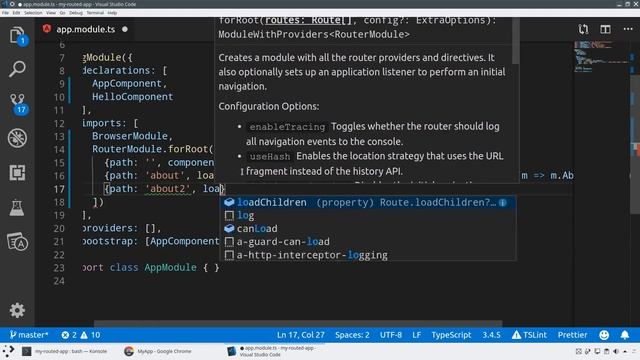Click the master* git branch indicator

29,335
